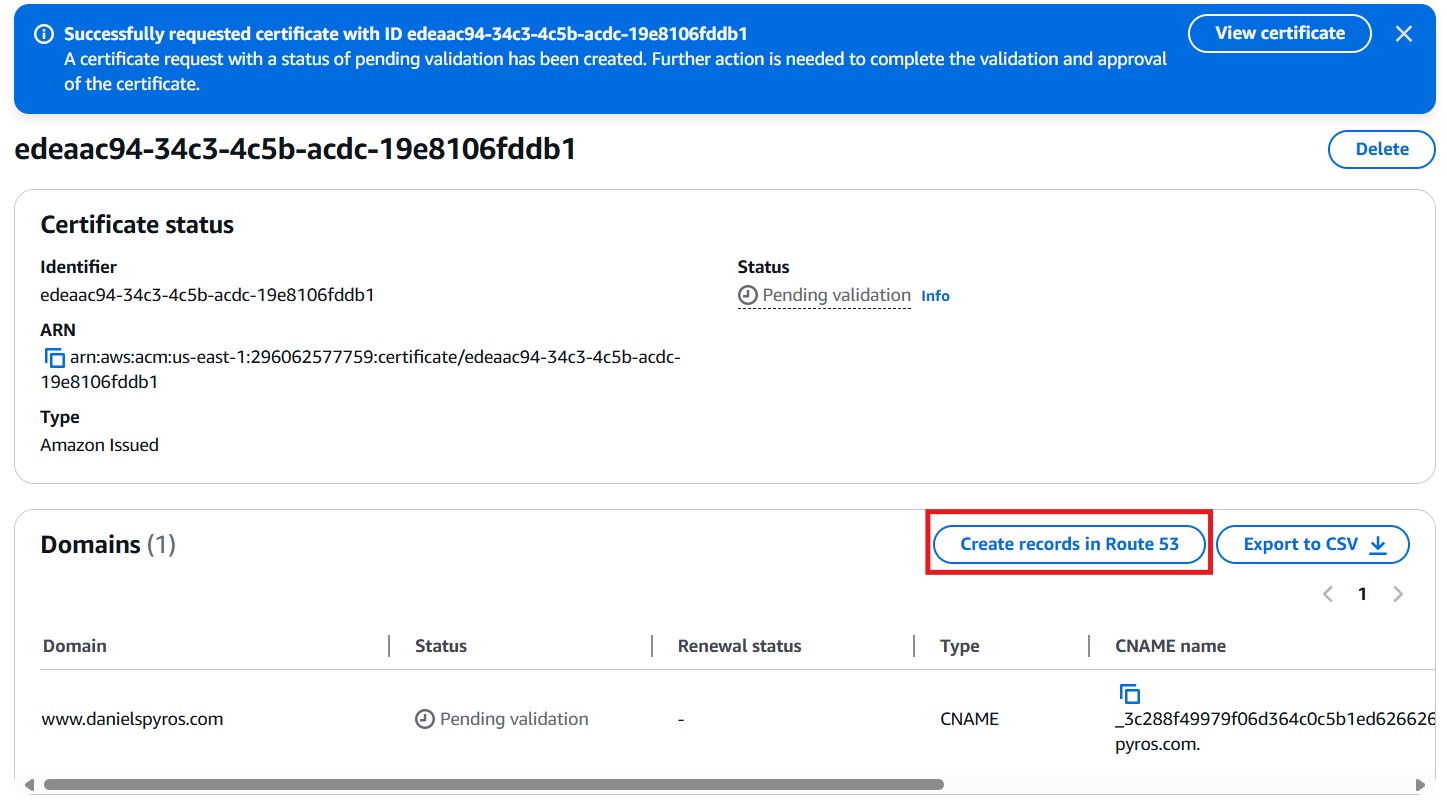Viewport: 1447px width, 803px height.
Task: Select page 1 in the domains pagination
Action: point(1362,594)
